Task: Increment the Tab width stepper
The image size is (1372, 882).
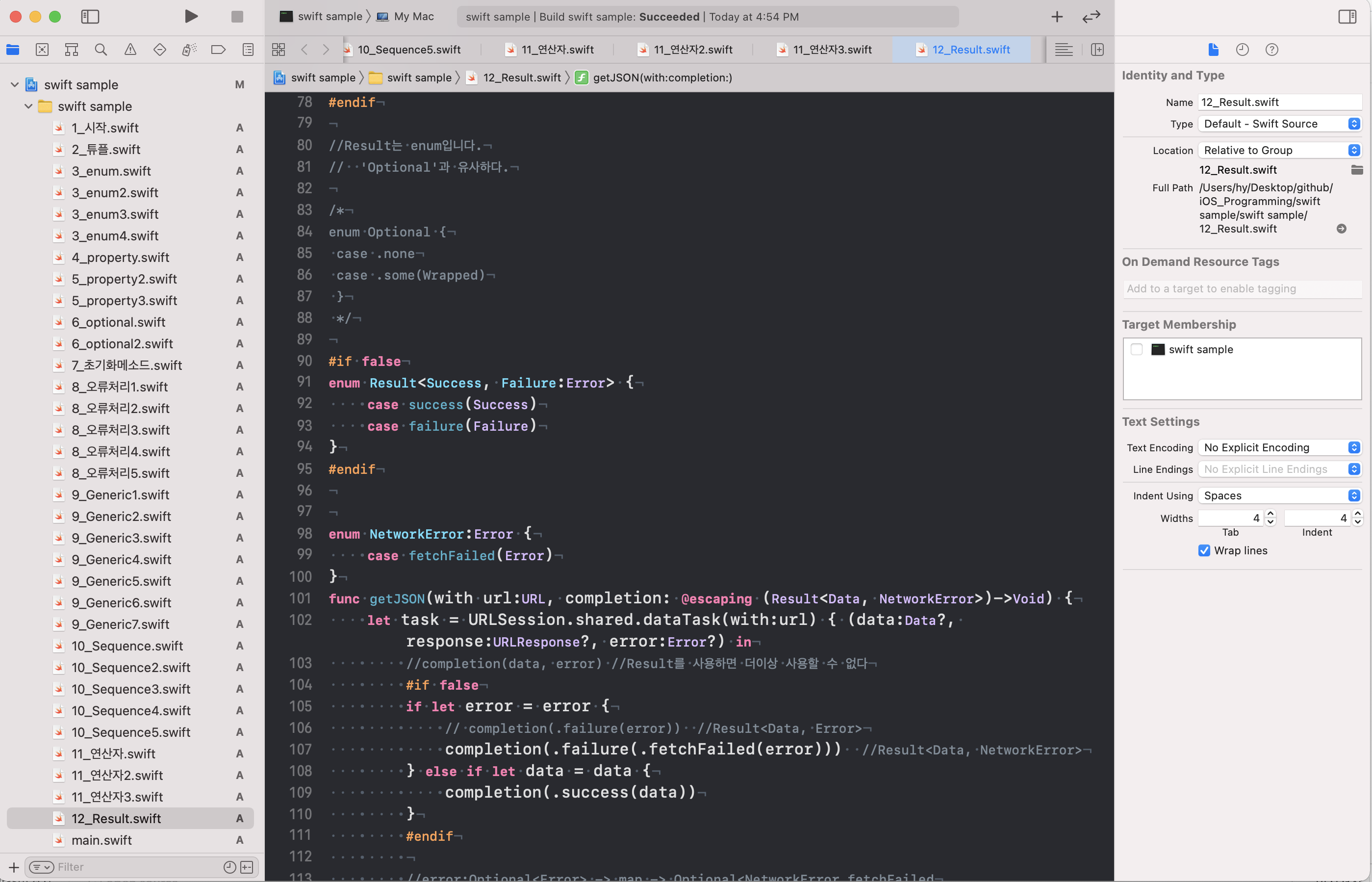Action: pyautogui.click(x=1270, y=514)
